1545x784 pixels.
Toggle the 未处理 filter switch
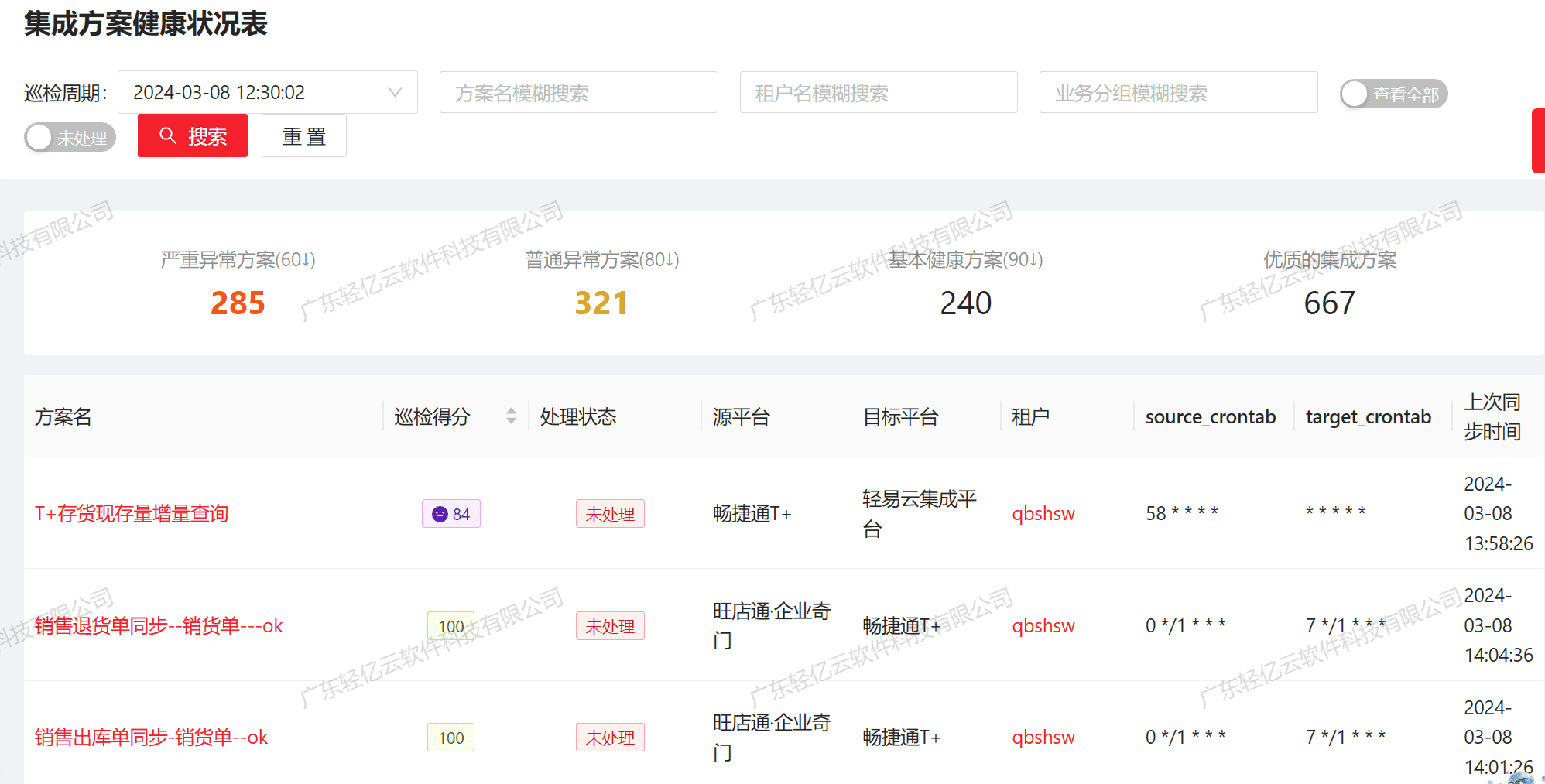click(70, 138)
